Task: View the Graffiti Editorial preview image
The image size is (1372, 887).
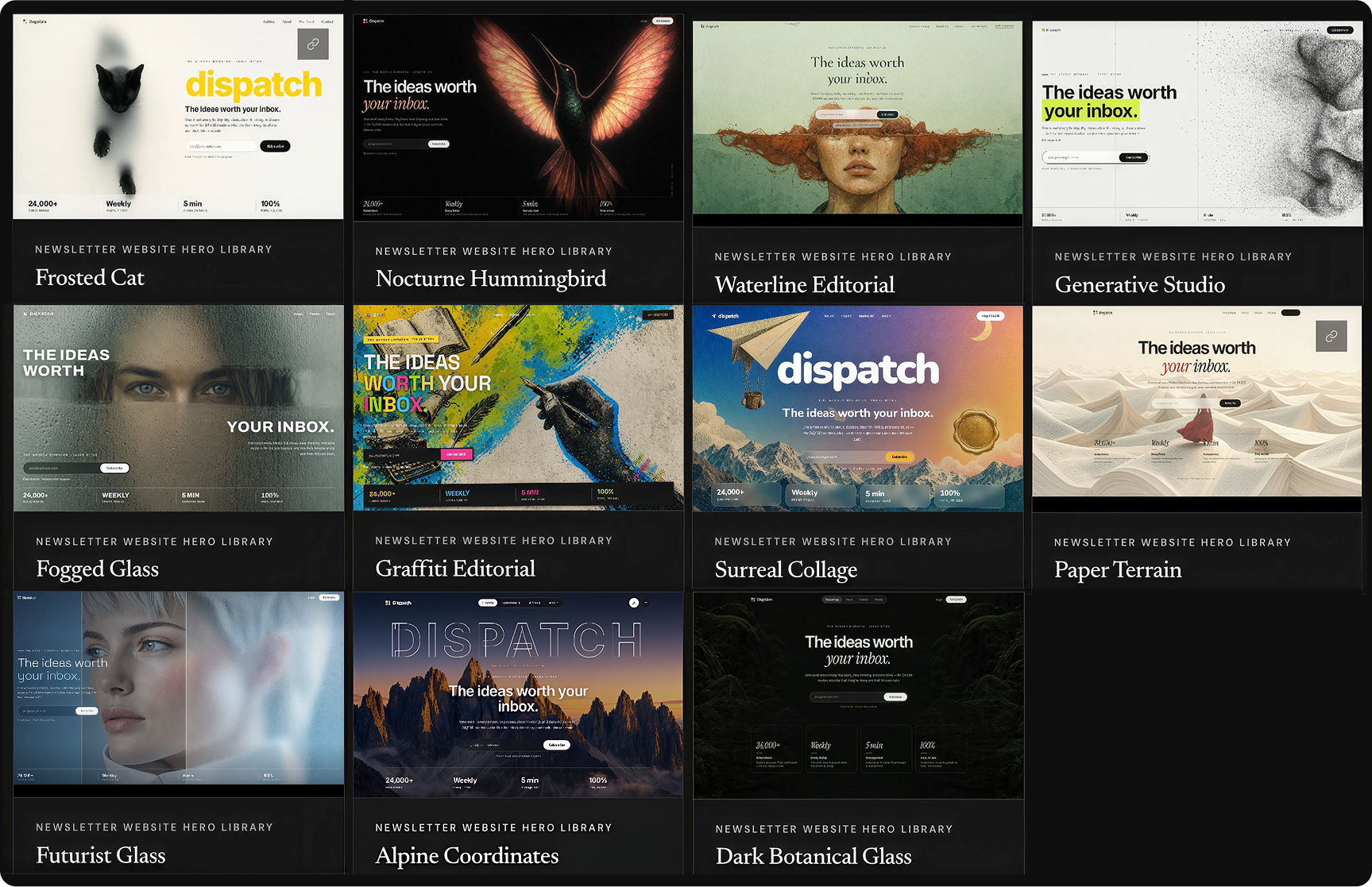Action: point(518,407)
